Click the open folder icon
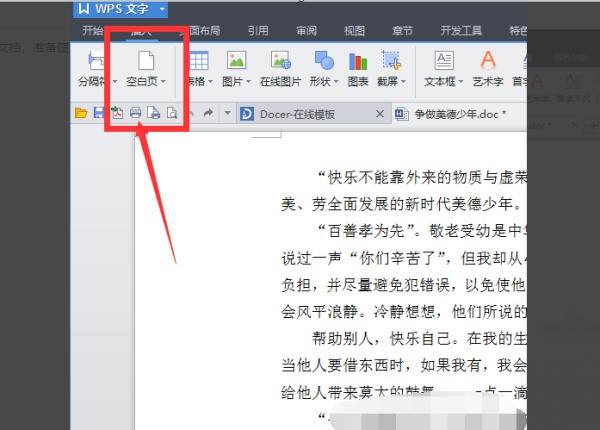Image resolution: width=600 pixels, height=430 pixels. [81, 114]
